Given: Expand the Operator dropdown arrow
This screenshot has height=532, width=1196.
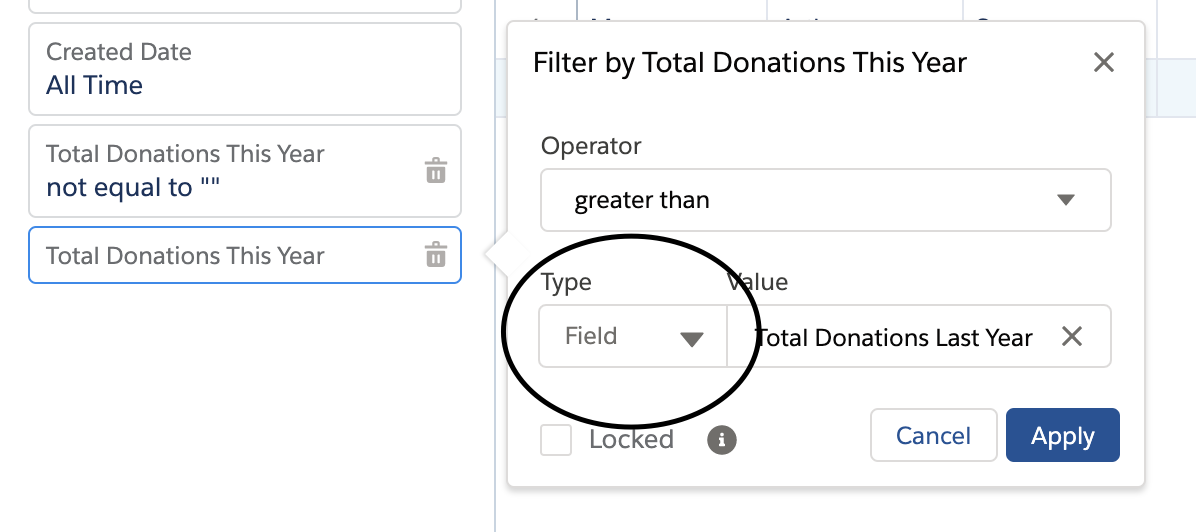Looking at the screenshot, I should (x=1066, y=200).
